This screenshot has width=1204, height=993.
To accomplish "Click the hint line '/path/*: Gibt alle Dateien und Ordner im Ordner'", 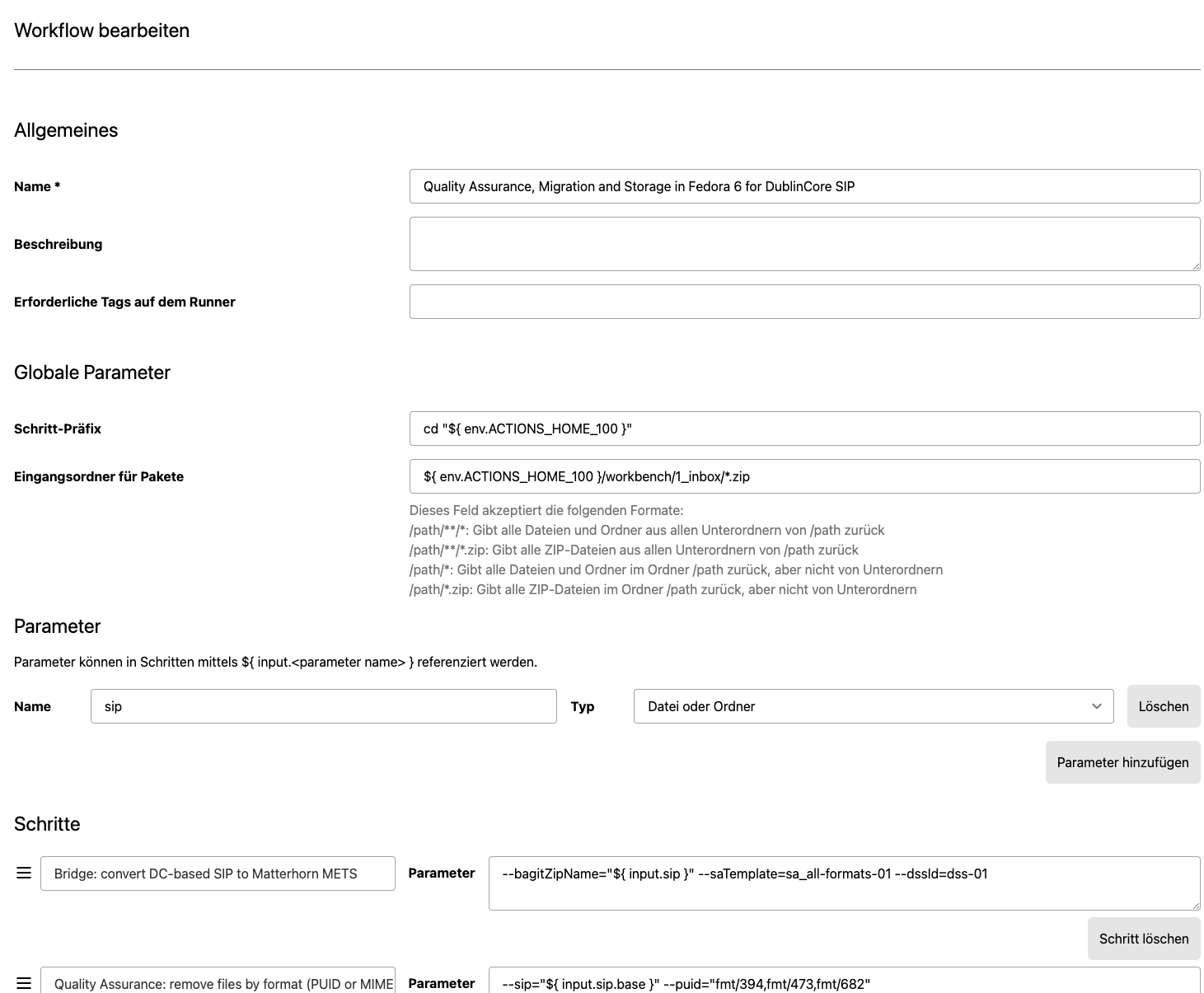I will (676, 569).
